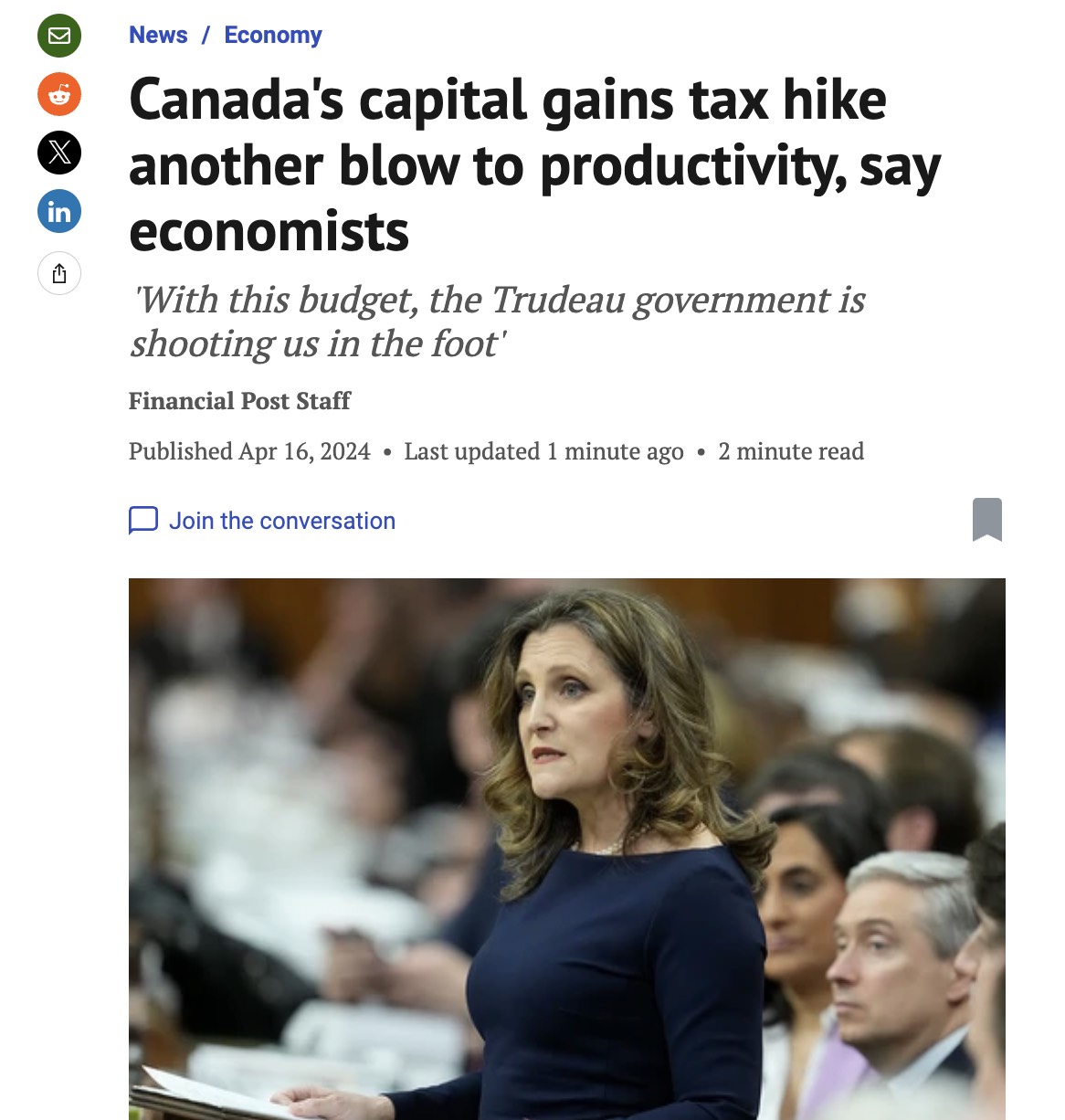View the Financial Post Staff author page

pyautogui.click(x=239, y=401)
